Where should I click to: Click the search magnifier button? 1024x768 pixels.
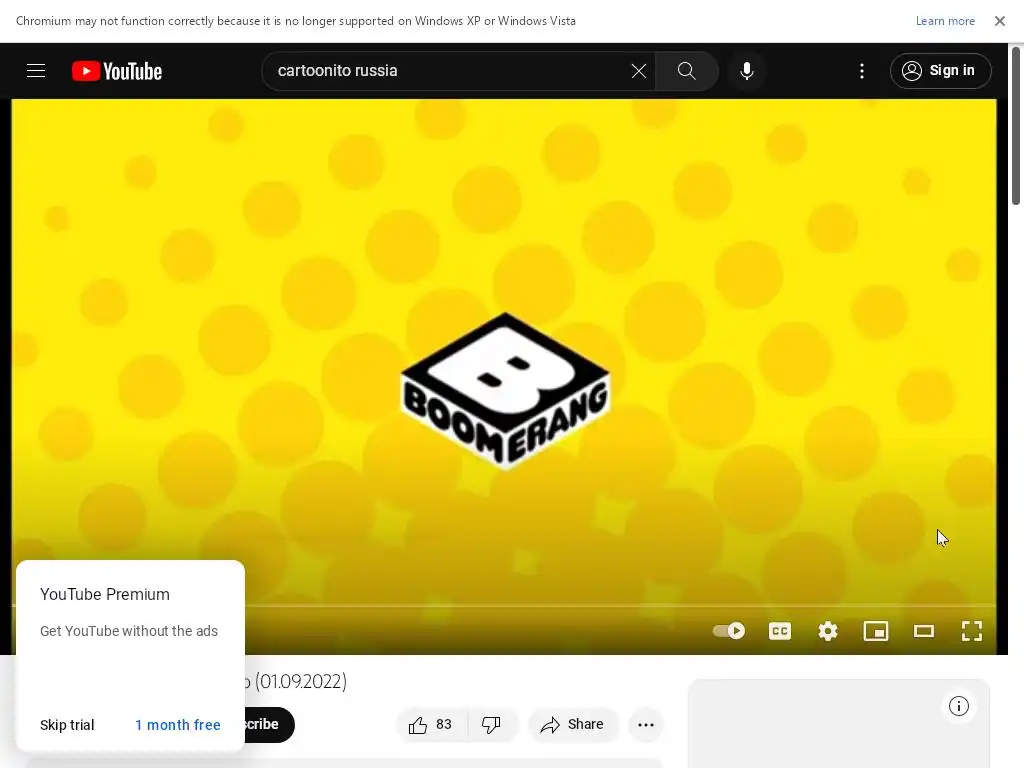point(686,71)
